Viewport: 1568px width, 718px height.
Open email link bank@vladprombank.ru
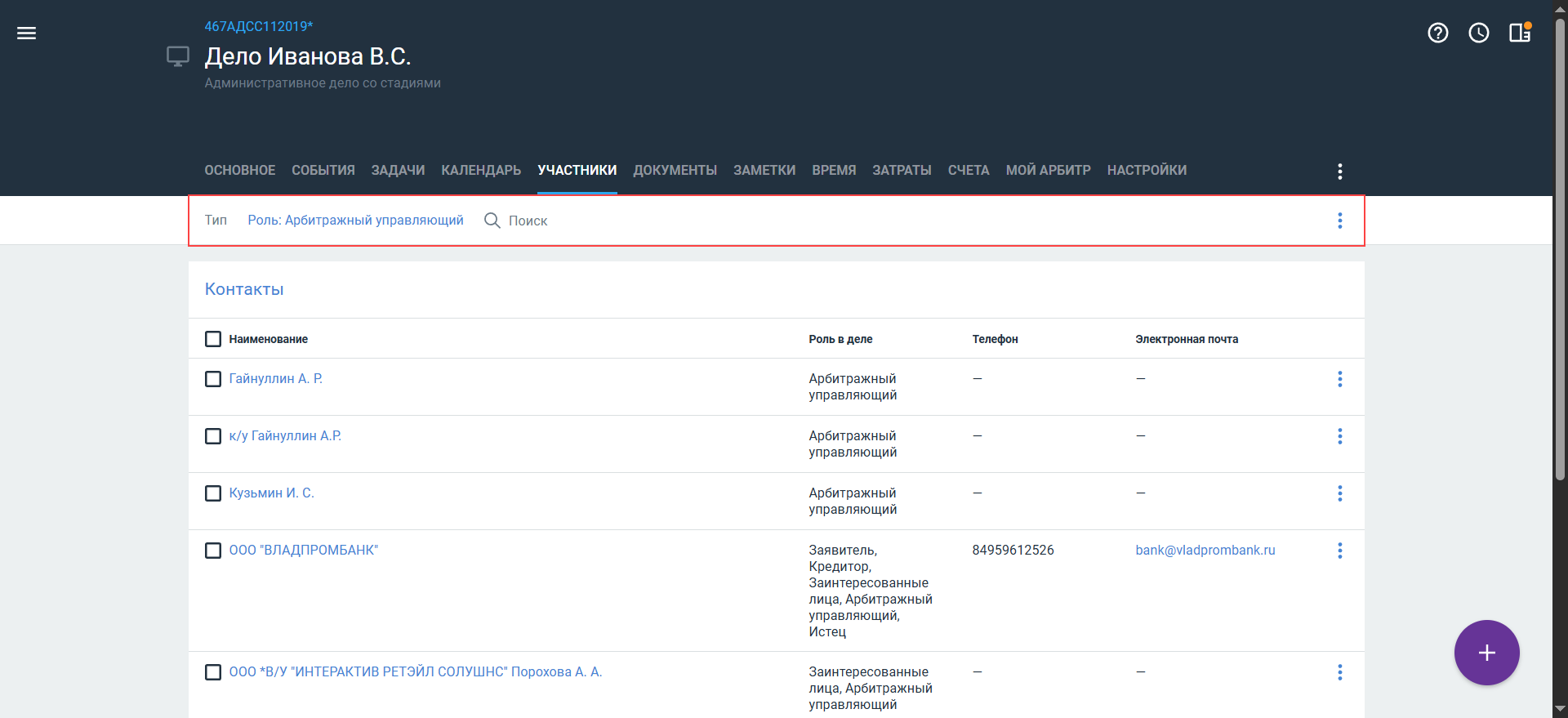point(1205,551)
